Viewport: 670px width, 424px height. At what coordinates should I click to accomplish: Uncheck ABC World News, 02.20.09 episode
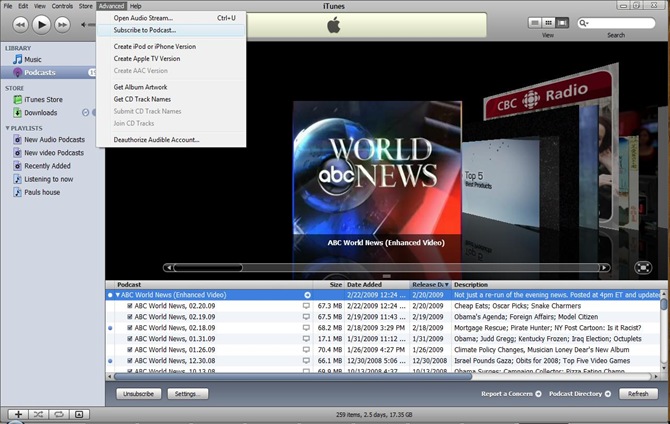(129, 306)
